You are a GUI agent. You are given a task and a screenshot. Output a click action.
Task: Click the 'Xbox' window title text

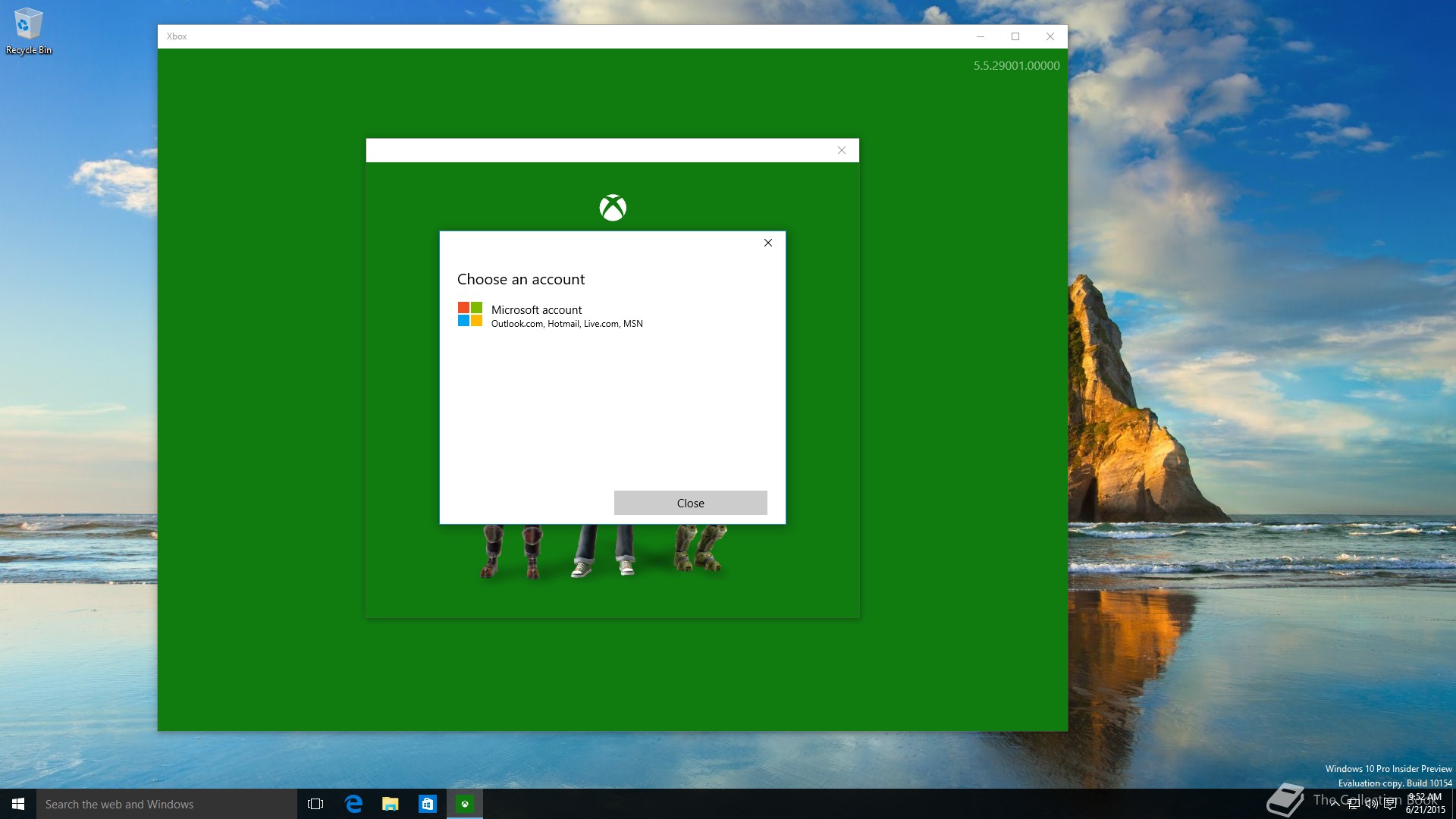pyautogui.click(x=177, y=36)
